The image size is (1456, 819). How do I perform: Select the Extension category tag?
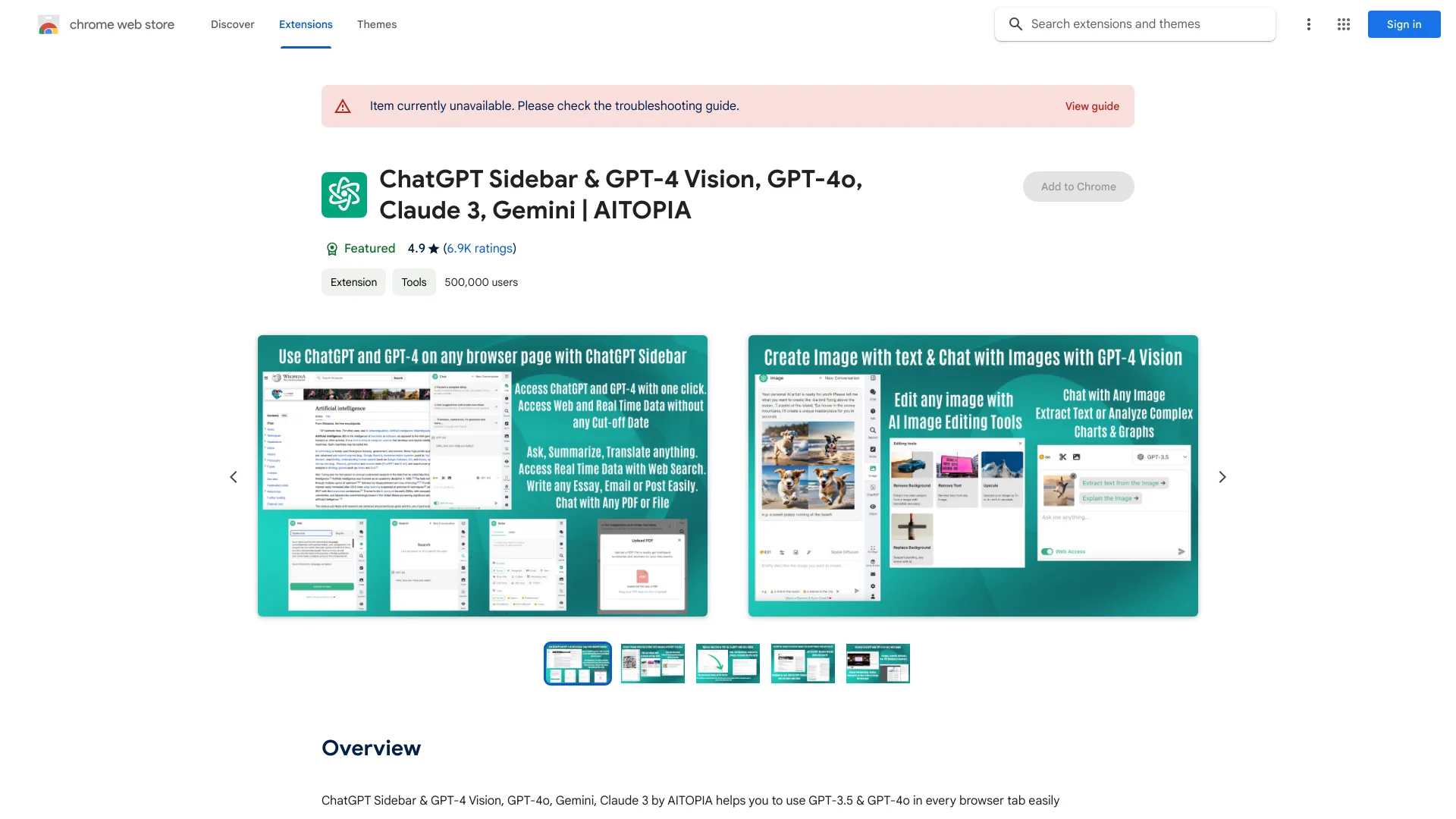point(353,282)
